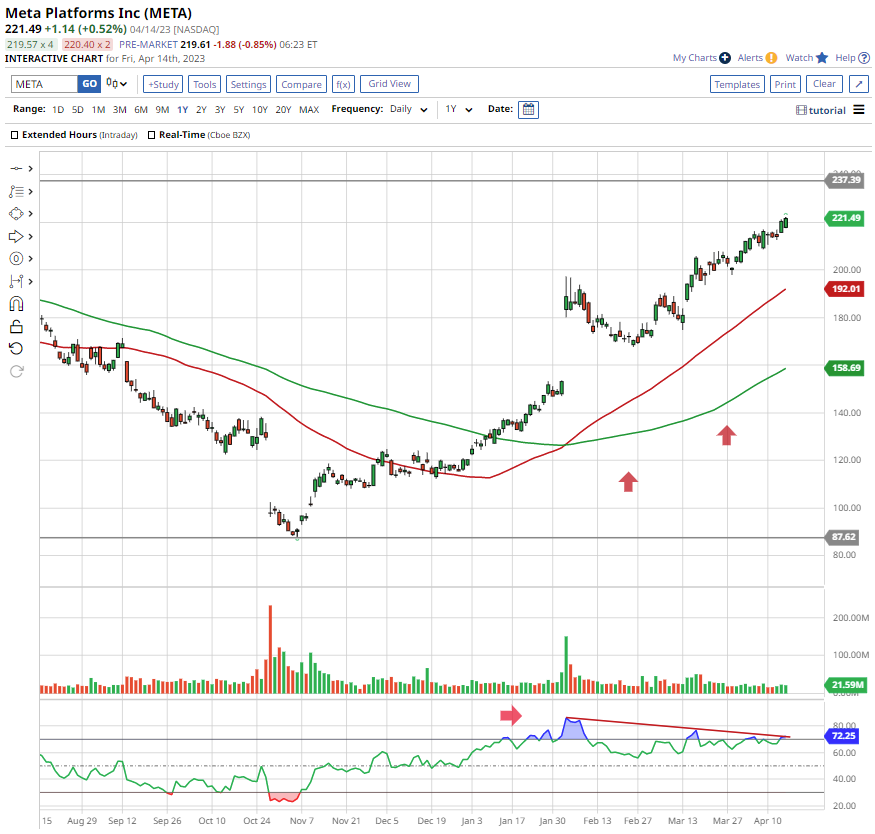The height and width of the screenshot is (834, 875).
Task: Open the annotation list tool icon
Action: click(16, 192)
